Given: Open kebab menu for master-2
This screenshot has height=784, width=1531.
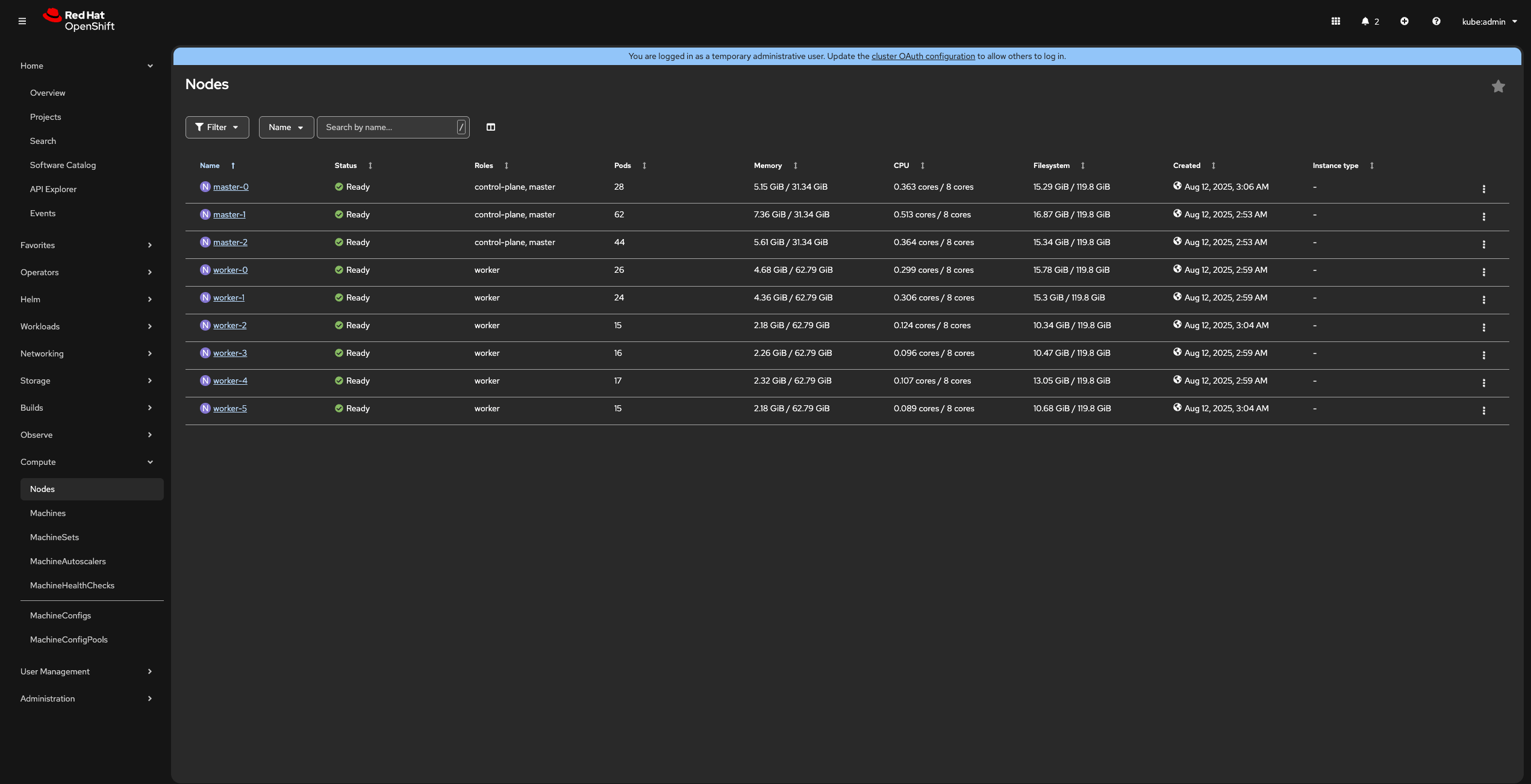Looking at the screenshot, I should coord(1483,244).
